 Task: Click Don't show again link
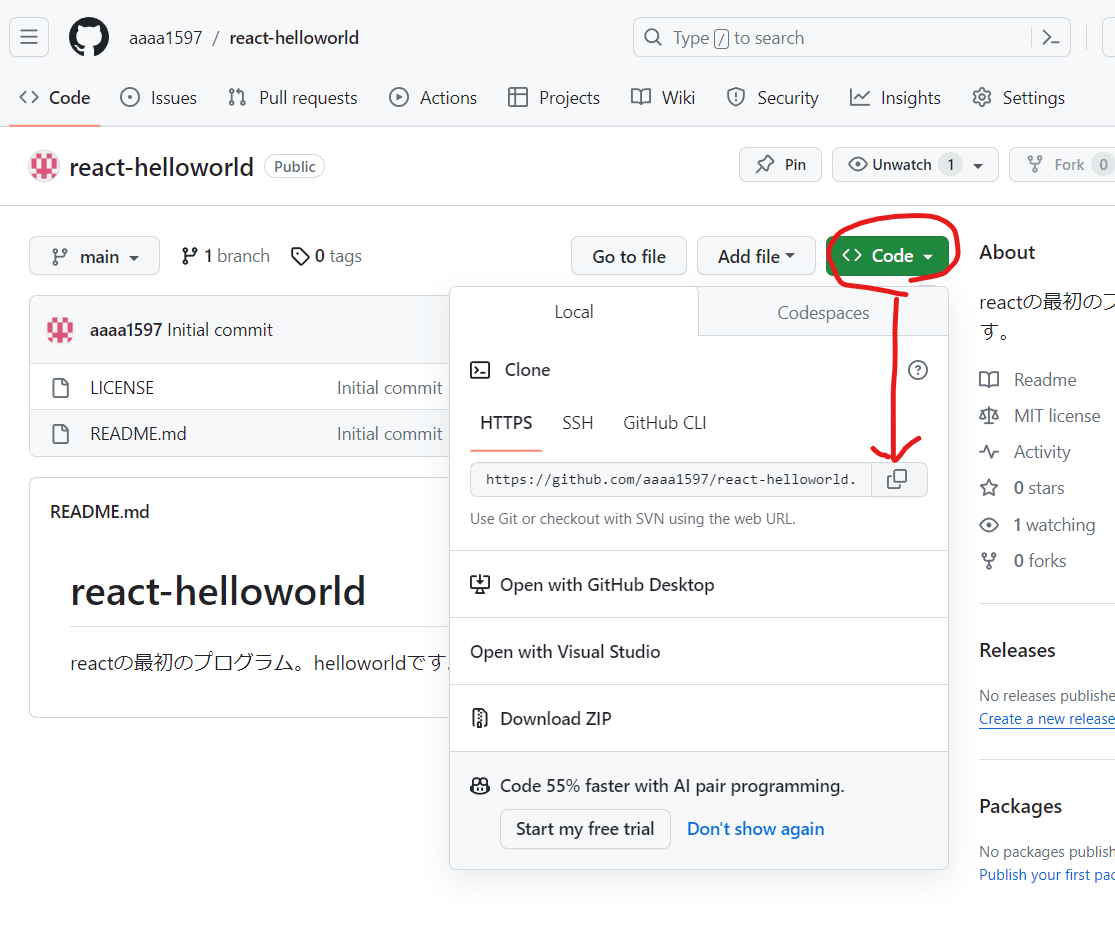[755, 829]
